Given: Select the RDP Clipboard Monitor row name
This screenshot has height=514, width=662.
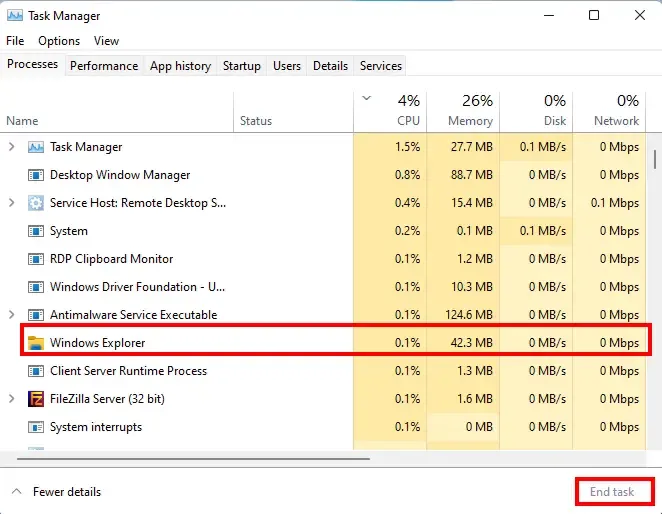Looking at the screenshot, I should tap(111, 259).
